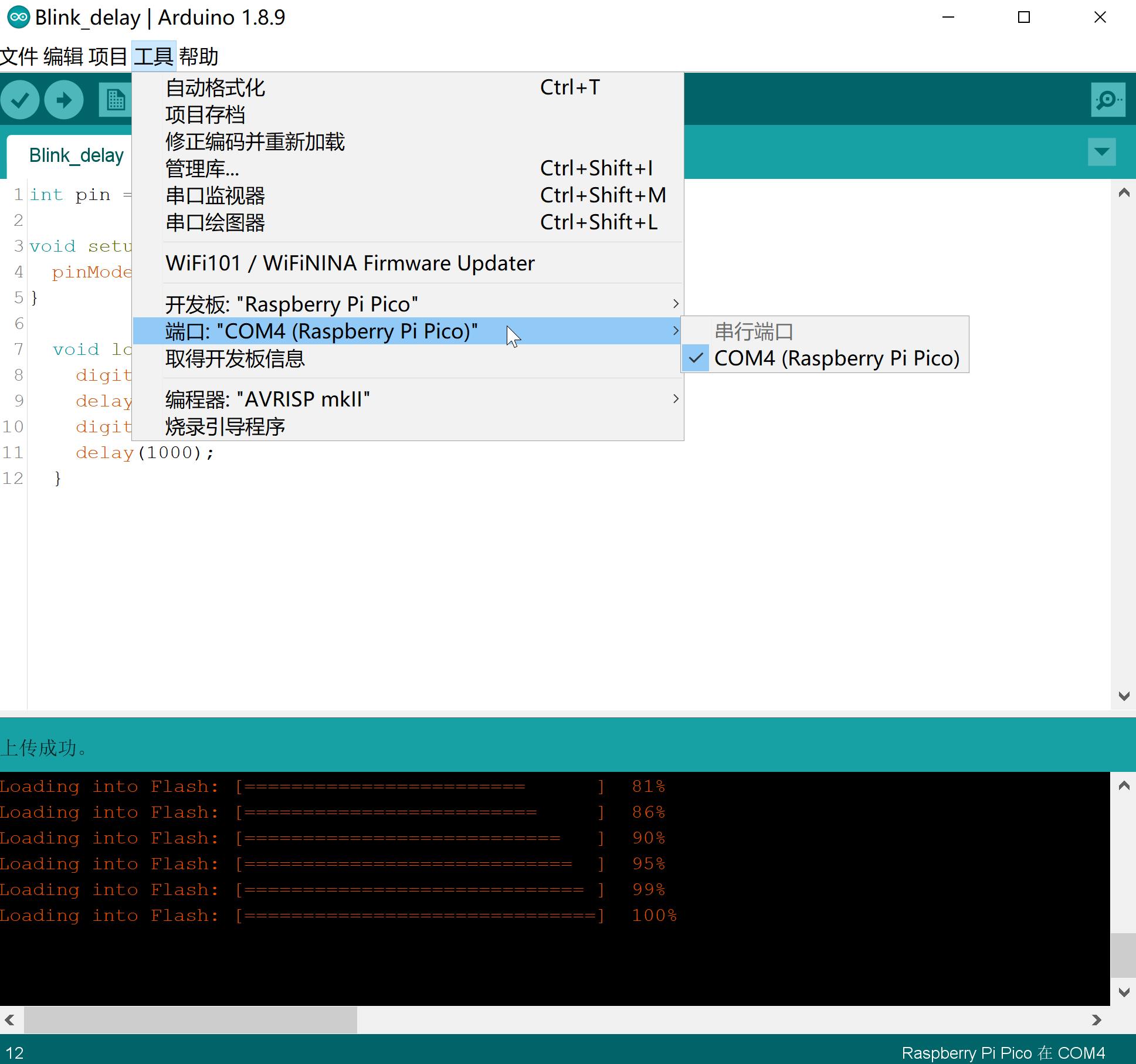1136x1064 pixels.
Task: Click WiFi101 / WiFiNINA Firmware Updater
Action: (350, 263)
